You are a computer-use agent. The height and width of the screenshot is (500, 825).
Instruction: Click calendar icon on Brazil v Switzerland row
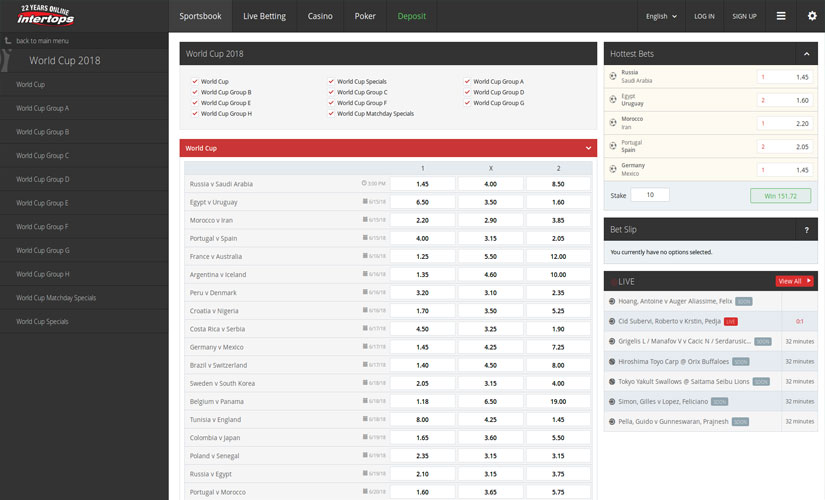(365, 364)
